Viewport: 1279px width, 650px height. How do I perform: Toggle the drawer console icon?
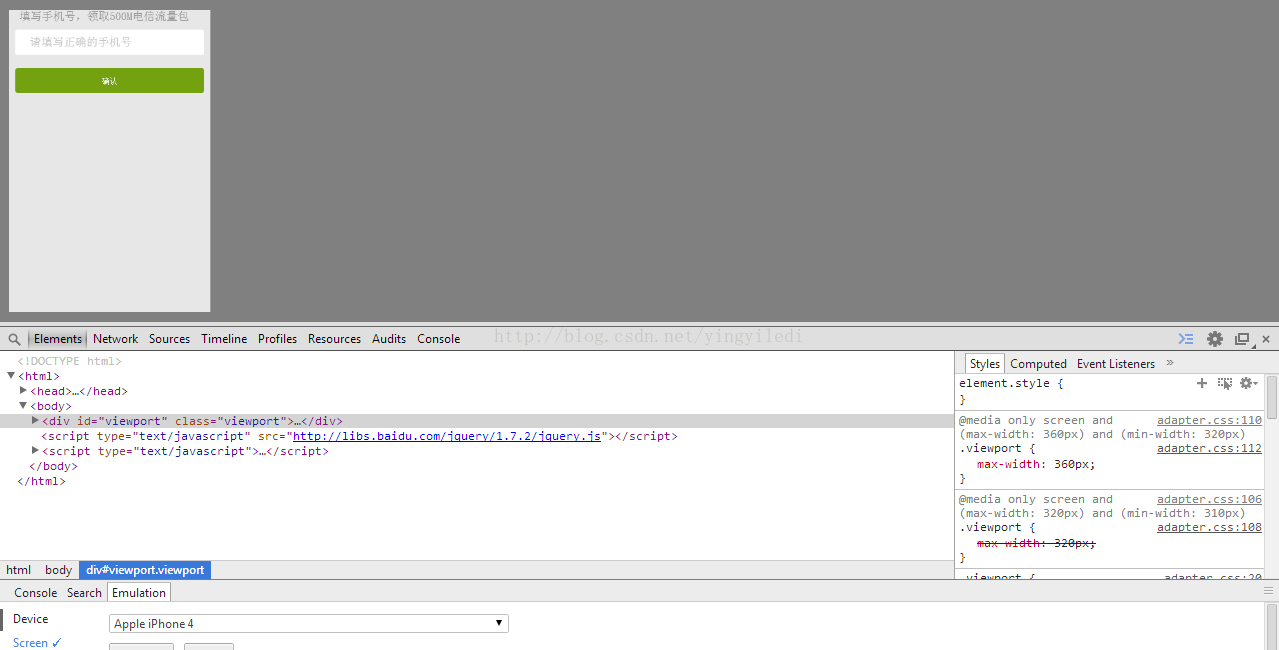pos(1186,339)
